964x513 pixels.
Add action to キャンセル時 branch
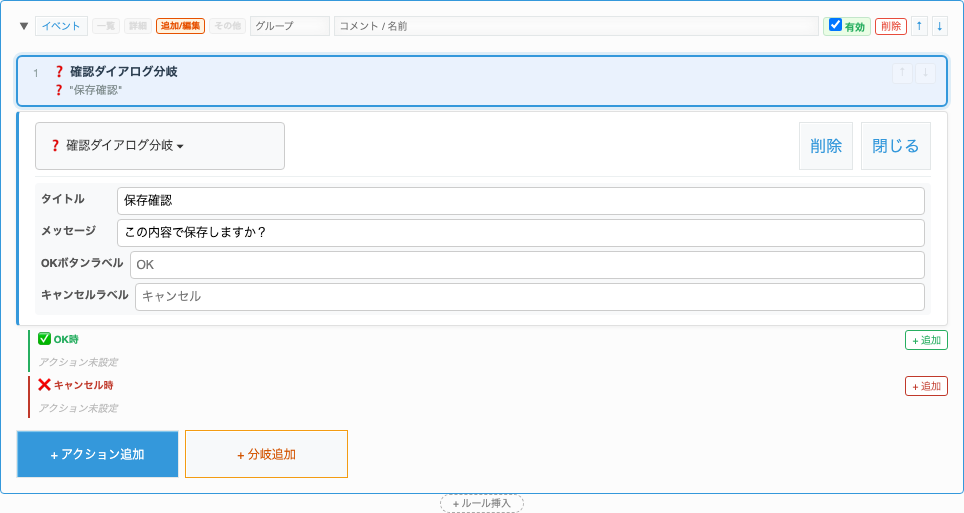click(926, 386)
